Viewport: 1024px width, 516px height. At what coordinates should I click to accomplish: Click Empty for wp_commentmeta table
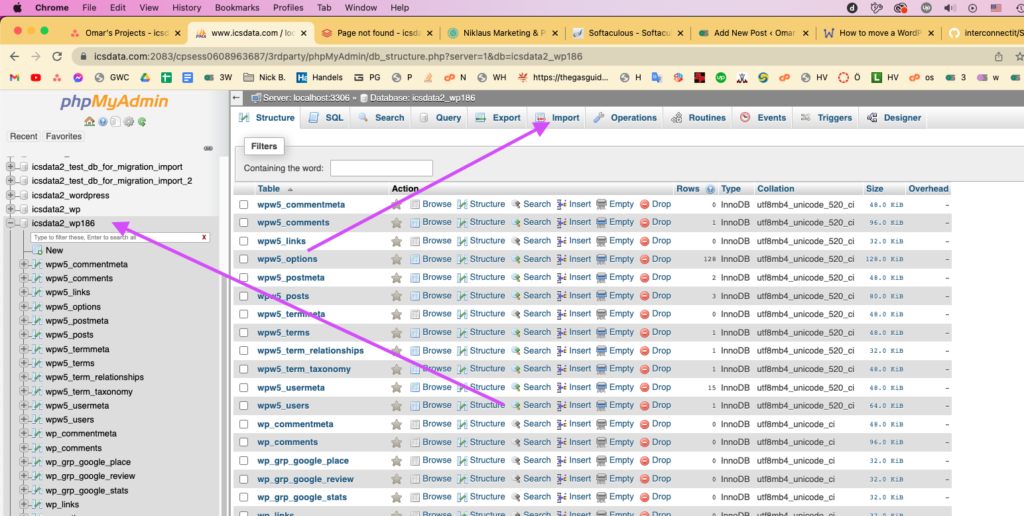[x=615, y=424]
